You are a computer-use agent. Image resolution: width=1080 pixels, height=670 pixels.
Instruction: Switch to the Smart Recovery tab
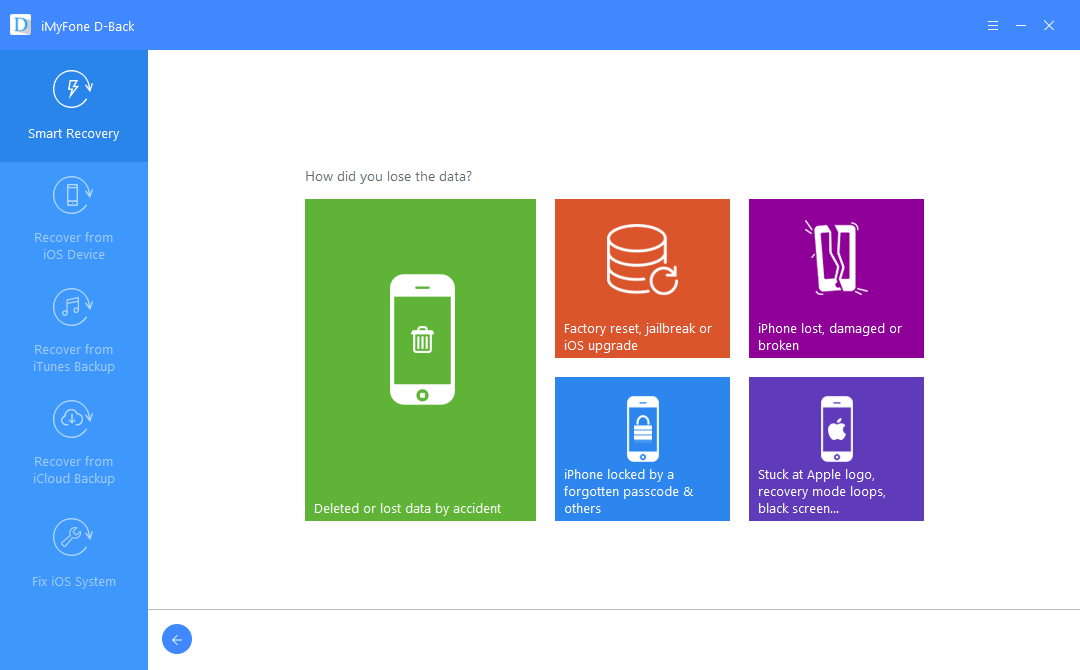(x=73, y=107)
